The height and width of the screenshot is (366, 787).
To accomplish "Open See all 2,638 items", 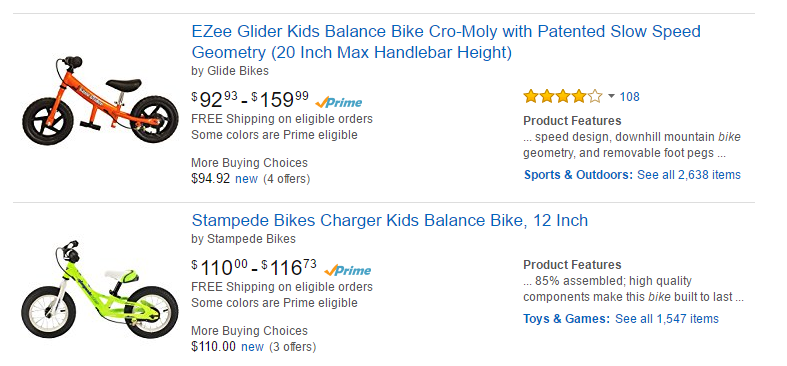I will 689,175.
